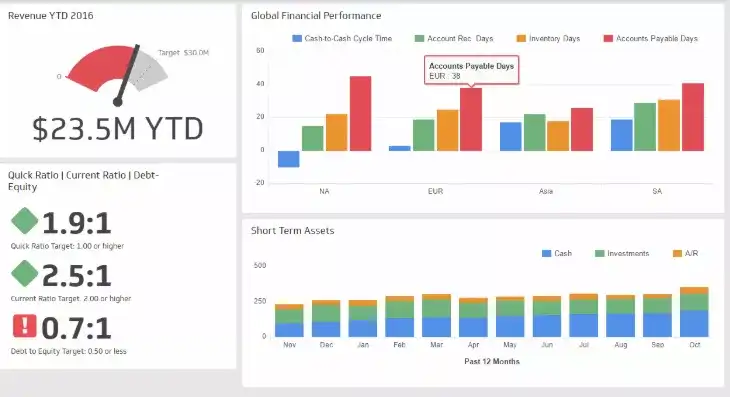
Task: Click the NA axis label
Action: coord(324,191)
